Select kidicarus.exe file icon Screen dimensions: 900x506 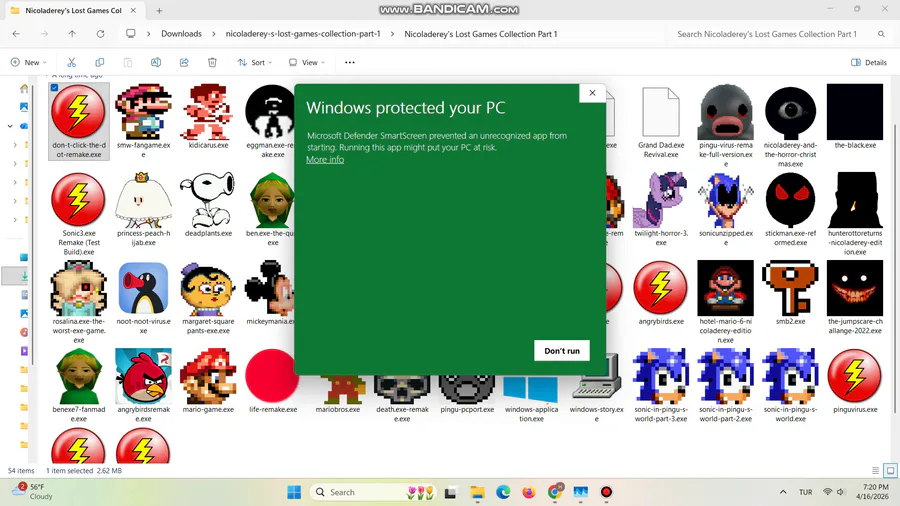(208, 112)
